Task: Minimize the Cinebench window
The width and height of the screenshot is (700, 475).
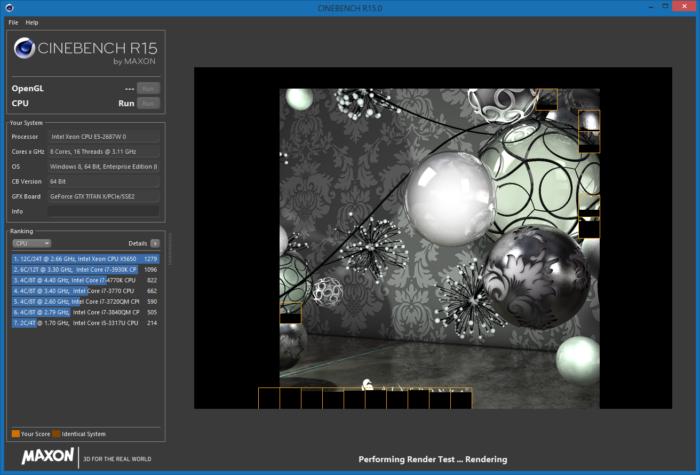Action: (x=651, y=6)
